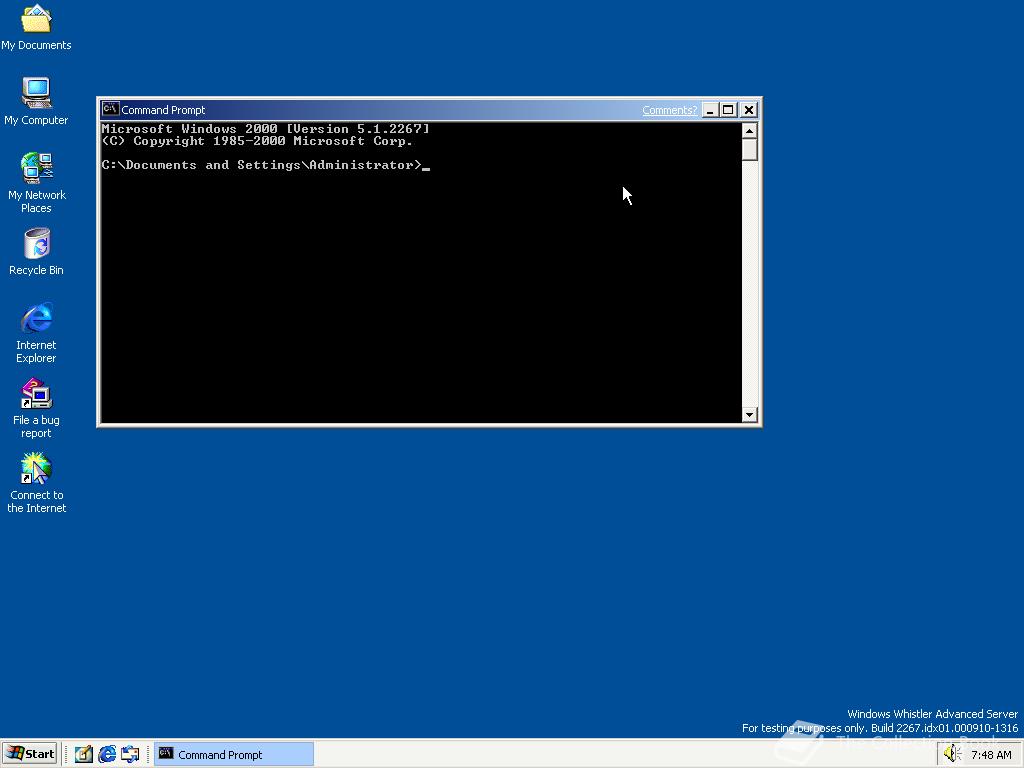1024x768 pixels.
Task: Open Command Prompt window system menu icon
Action: tap(110, 109)
